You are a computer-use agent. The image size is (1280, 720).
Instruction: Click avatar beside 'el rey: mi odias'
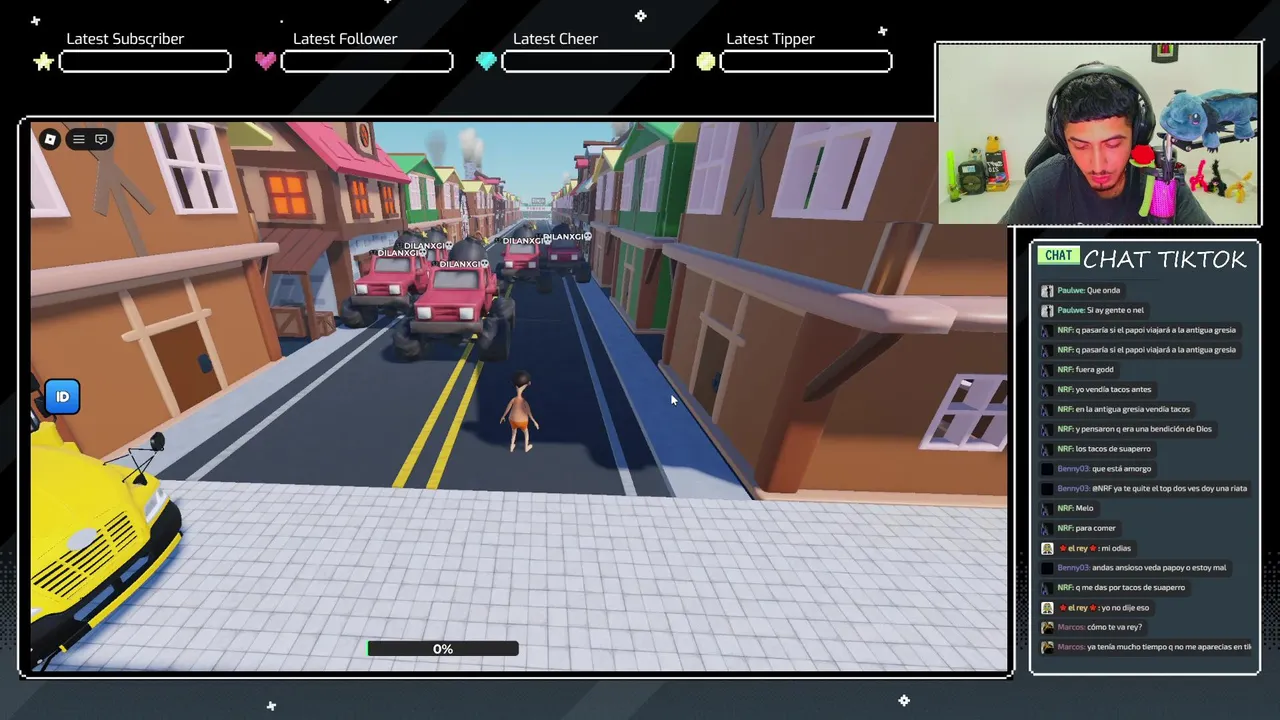[1047, 548]
